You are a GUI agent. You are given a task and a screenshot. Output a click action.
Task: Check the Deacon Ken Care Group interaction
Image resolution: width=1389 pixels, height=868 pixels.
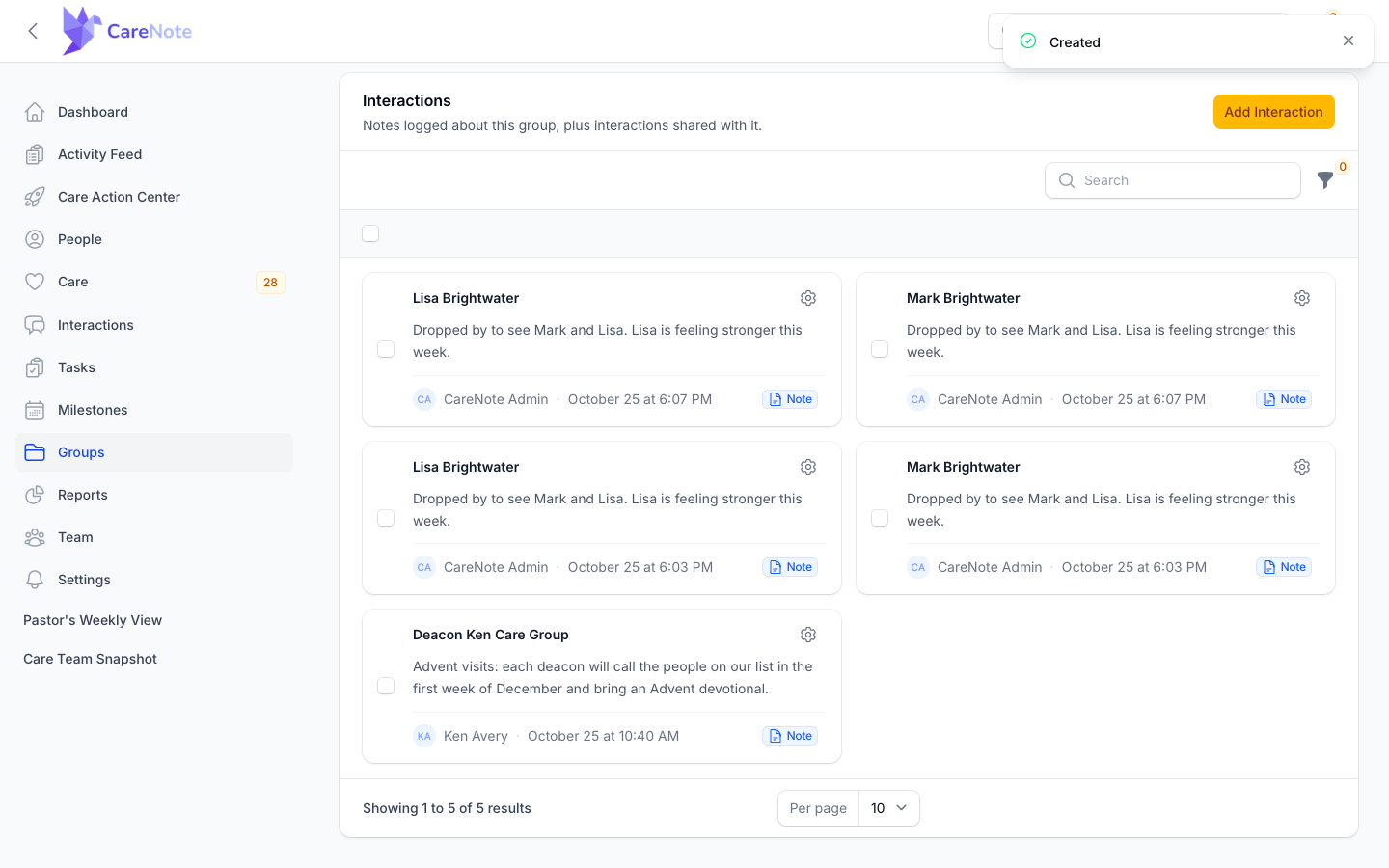(x=386, y=686)
